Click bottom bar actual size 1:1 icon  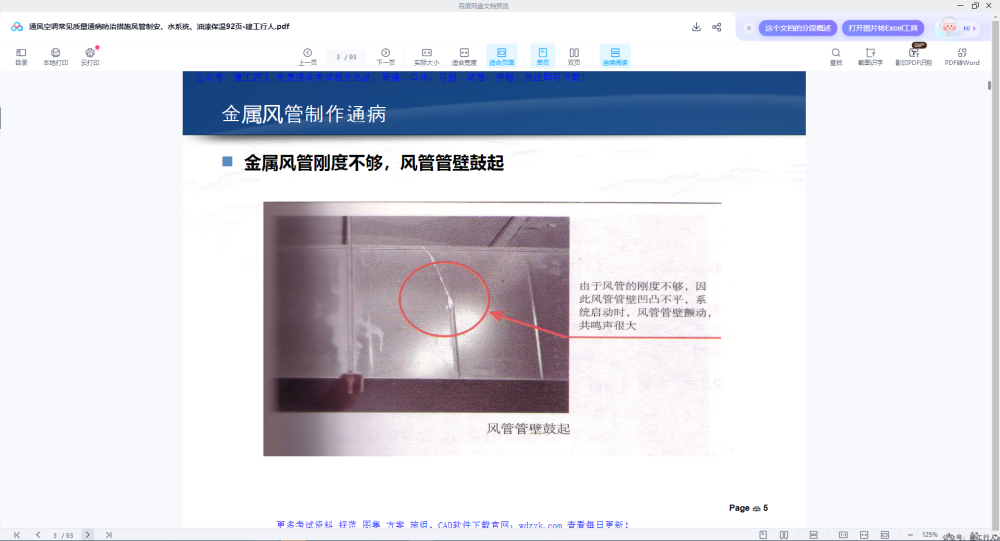point(843,535)
